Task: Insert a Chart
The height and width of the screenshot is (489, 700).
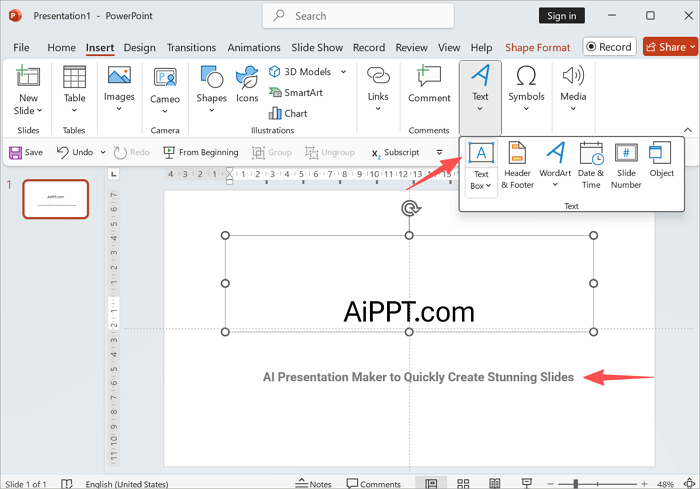Action: [x=288, y=113]
